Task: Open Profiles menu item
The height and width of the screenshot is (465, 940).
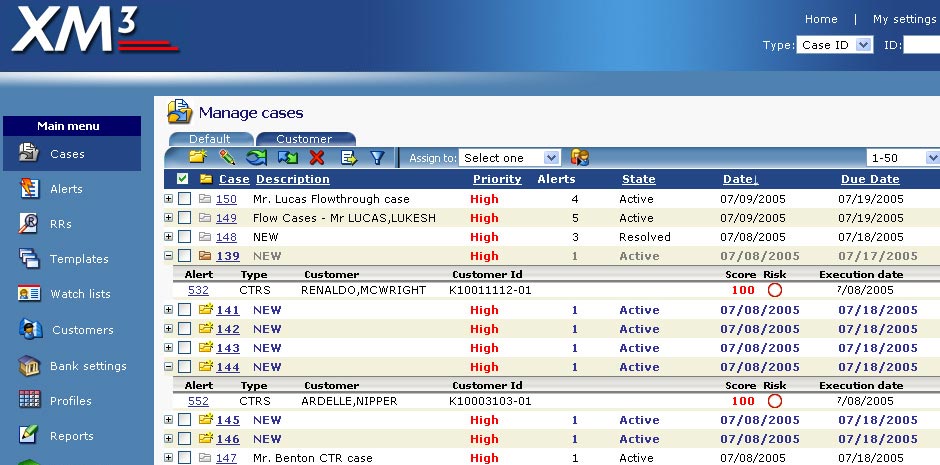Action: 72,400
